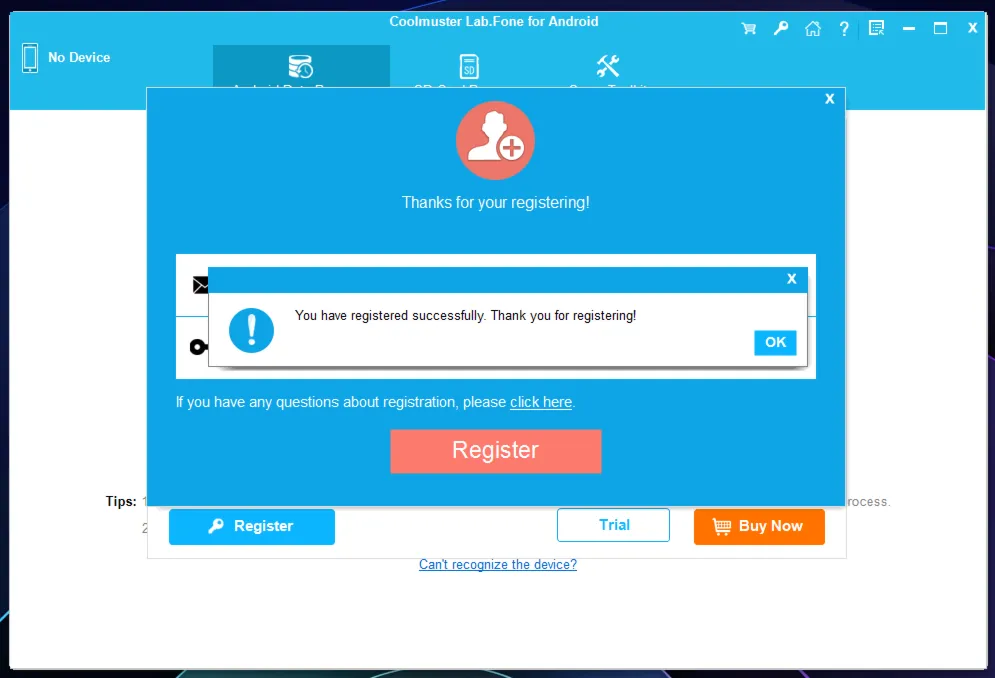This screenshot has height=678, width=995.
Task: Choose the Trial button
Action: click(x=613, y=525)
